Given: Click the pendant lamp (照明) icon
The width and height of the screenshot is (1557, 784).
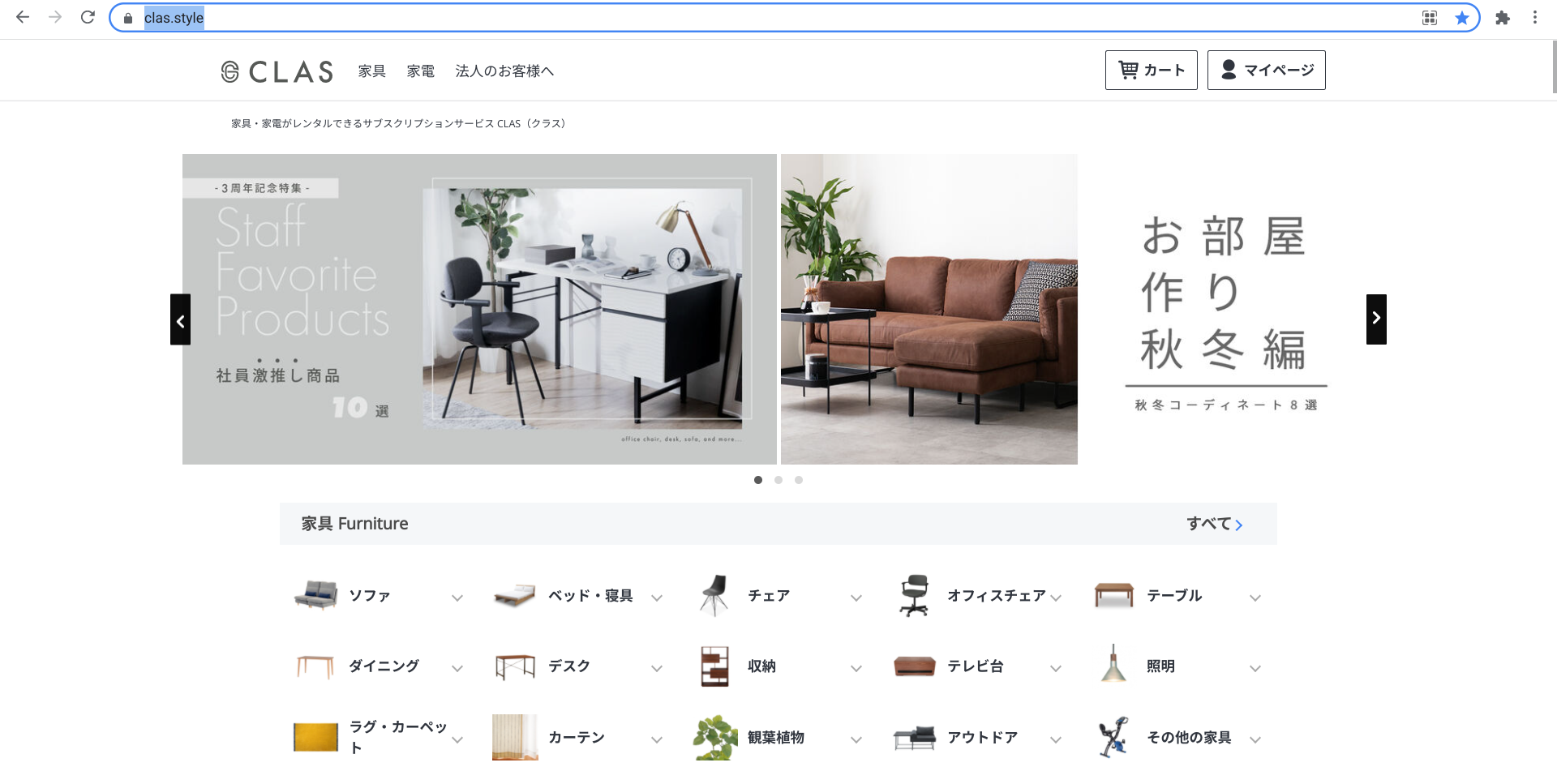Looking at the screenshot, I should point(1113,665).
